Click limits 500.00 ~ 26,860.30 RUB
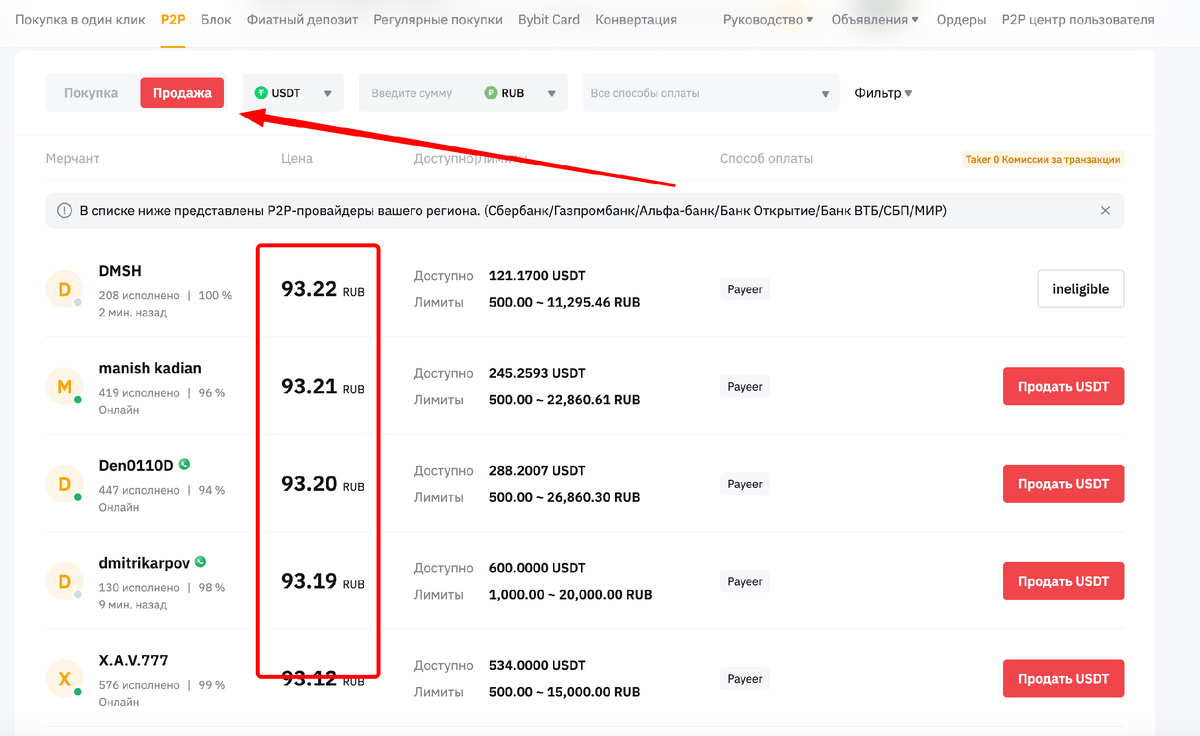This screenshot has width=1200, height=736. click(564, 497)
